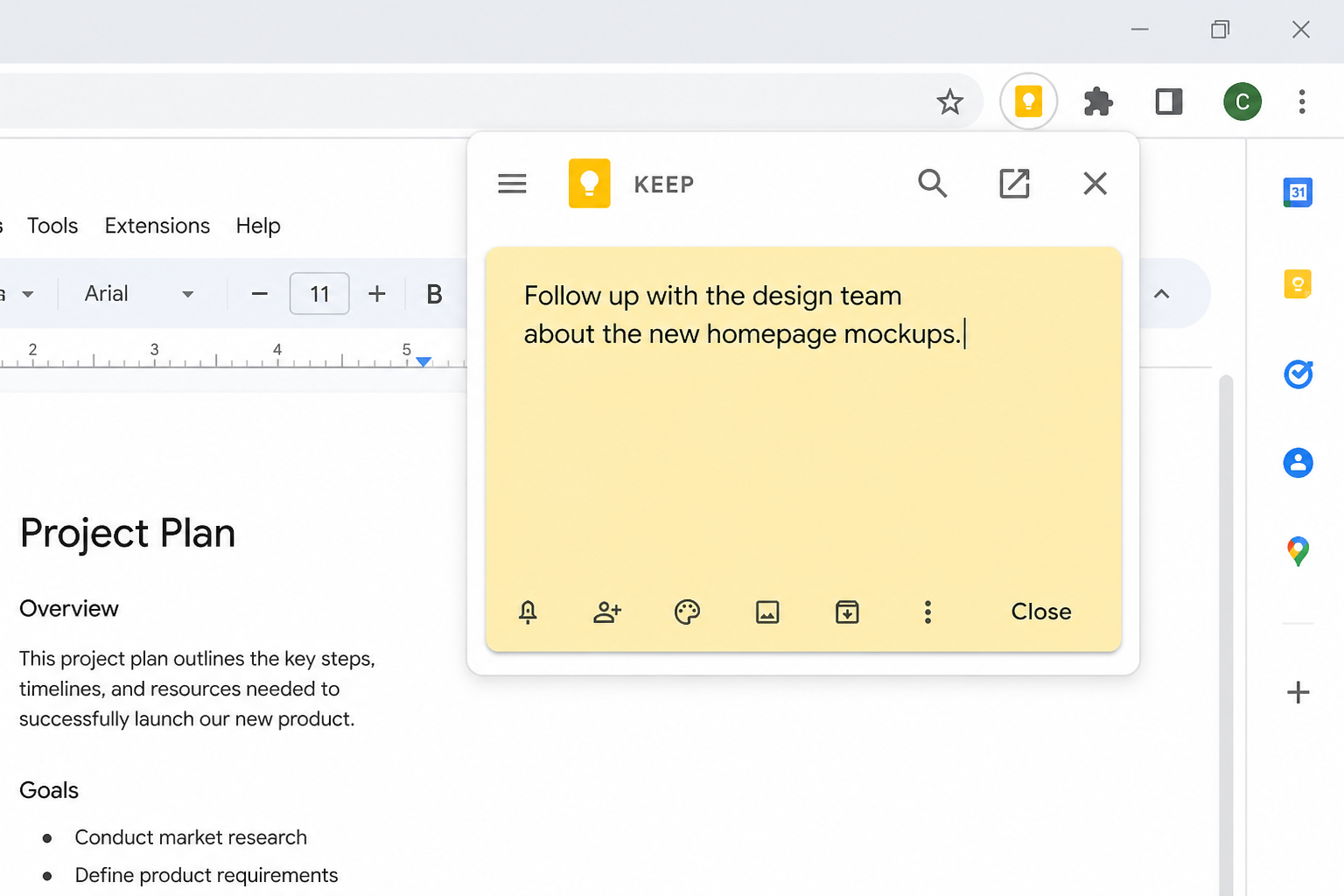Minimize the browser window
This screenshot has height=896, width=1344.
[x=1139, y=30]
